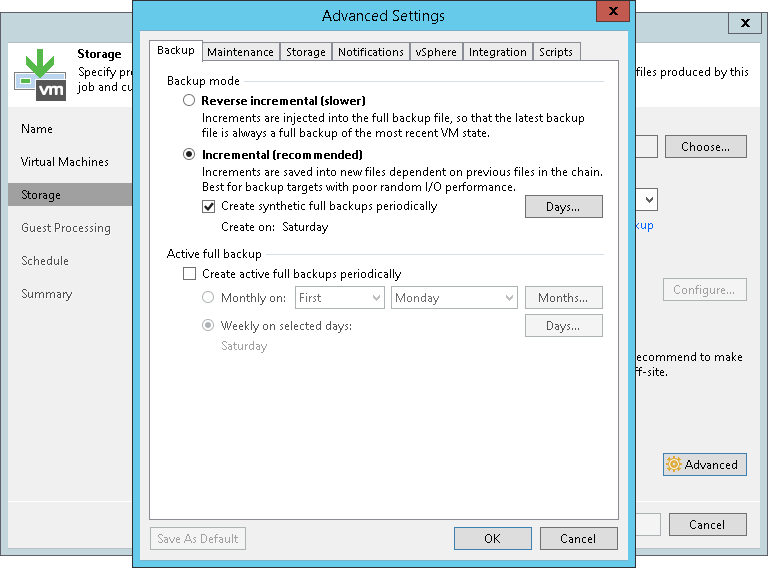Select Reverse incremental (slower) mode
This screenshot has height=568, width=768.
(189, 100)
